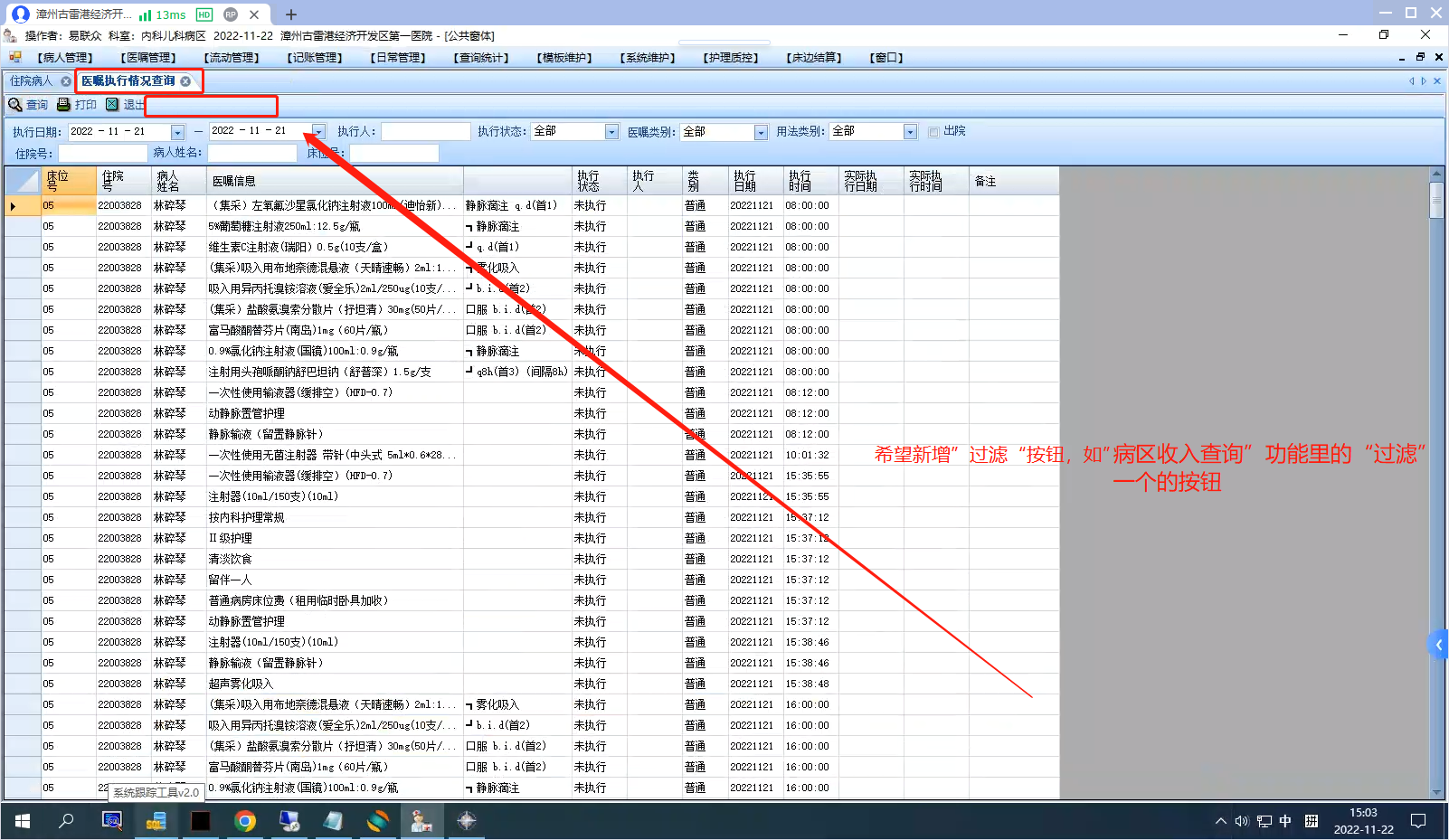Open the 【病人管理】 menu
Viewport: 1449px width, 840px height.
click(x=65, y=58)
